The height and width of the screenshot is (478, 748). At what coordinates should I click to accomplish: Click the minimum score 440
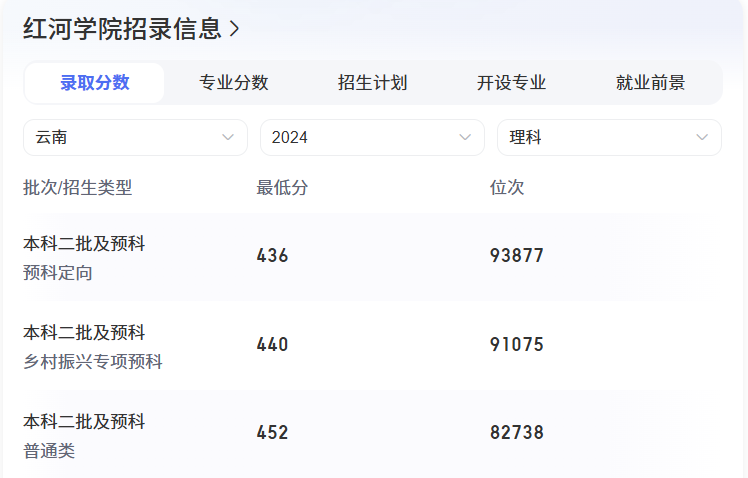click(x=272, y=344)
